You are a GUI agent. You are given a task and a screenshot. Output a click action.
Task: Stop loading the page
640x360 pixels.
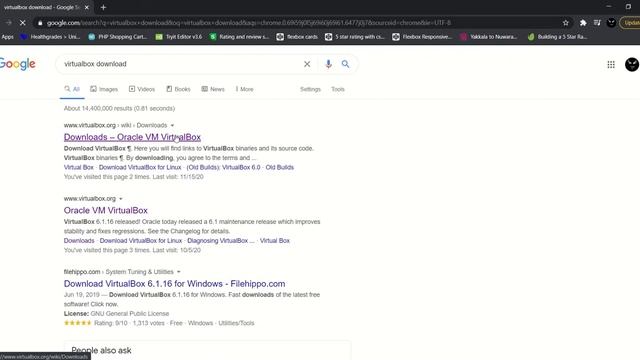tap(22, 23)
